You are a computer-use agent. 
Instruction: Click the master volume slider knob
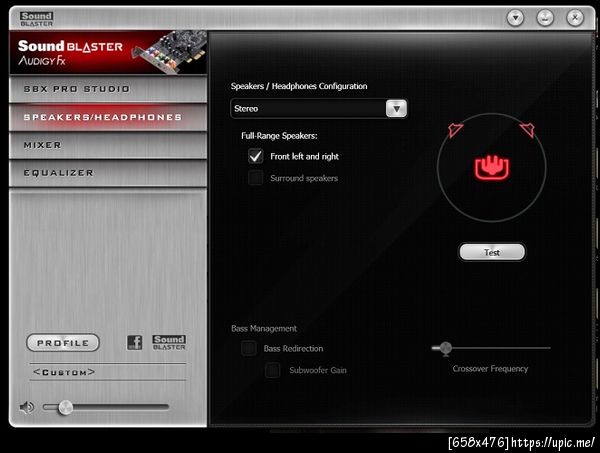(65, 407)
